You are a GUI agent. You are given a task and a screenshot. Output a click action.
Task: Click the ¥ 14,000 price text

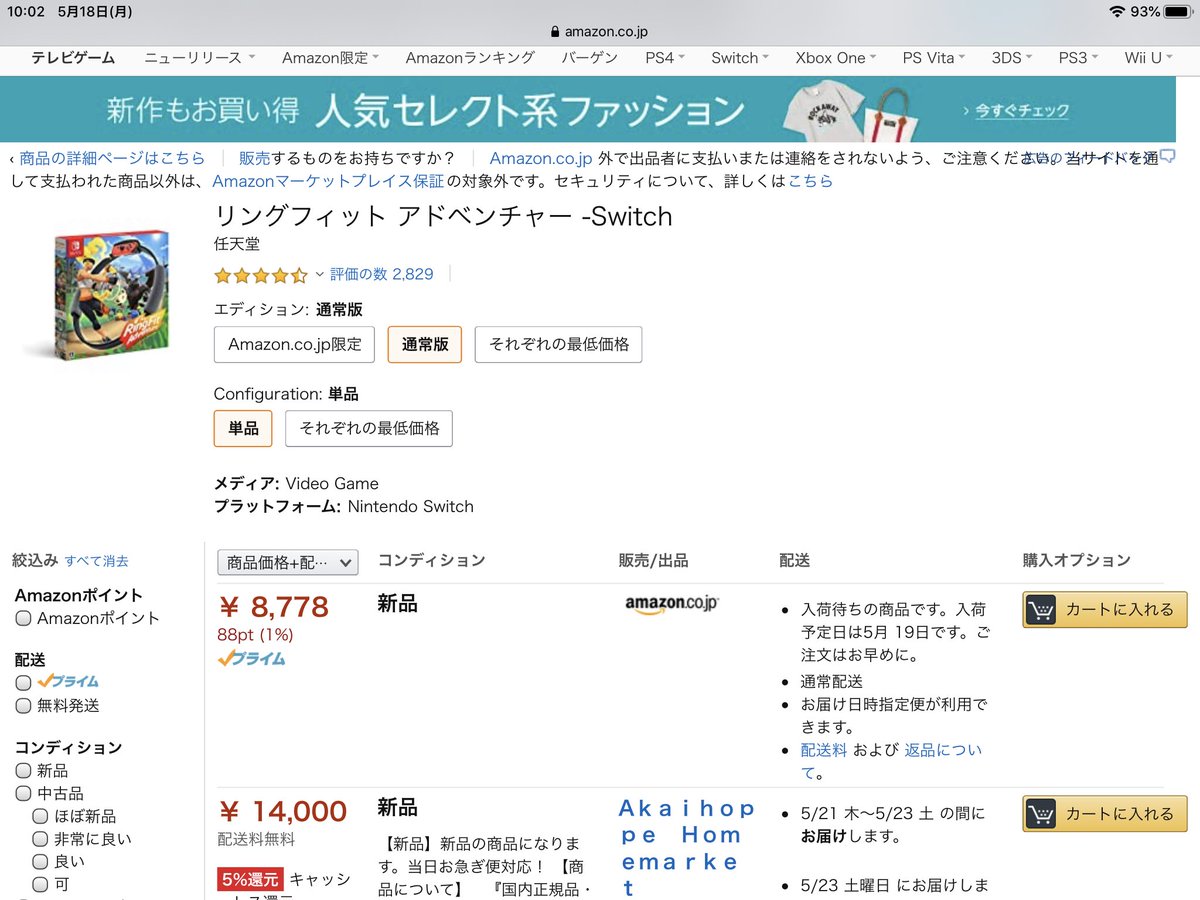pos(282,812)
